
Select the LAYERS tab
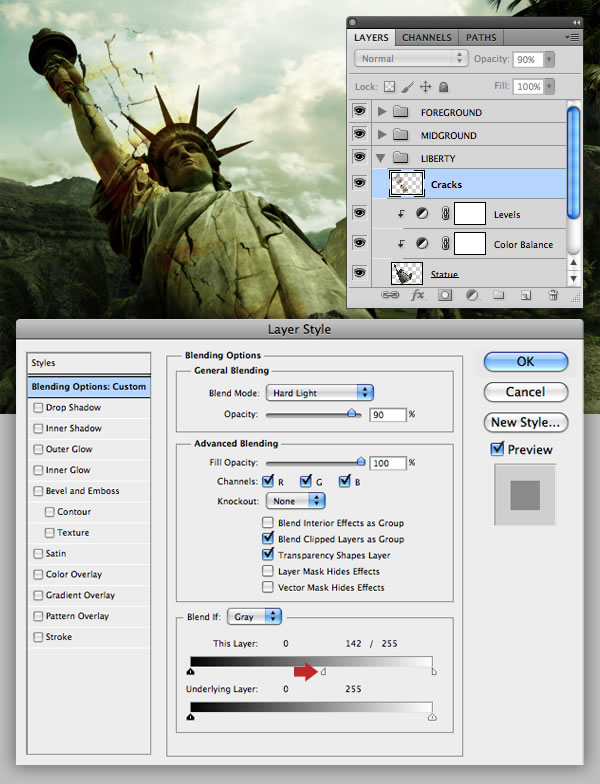coord(371,38)
